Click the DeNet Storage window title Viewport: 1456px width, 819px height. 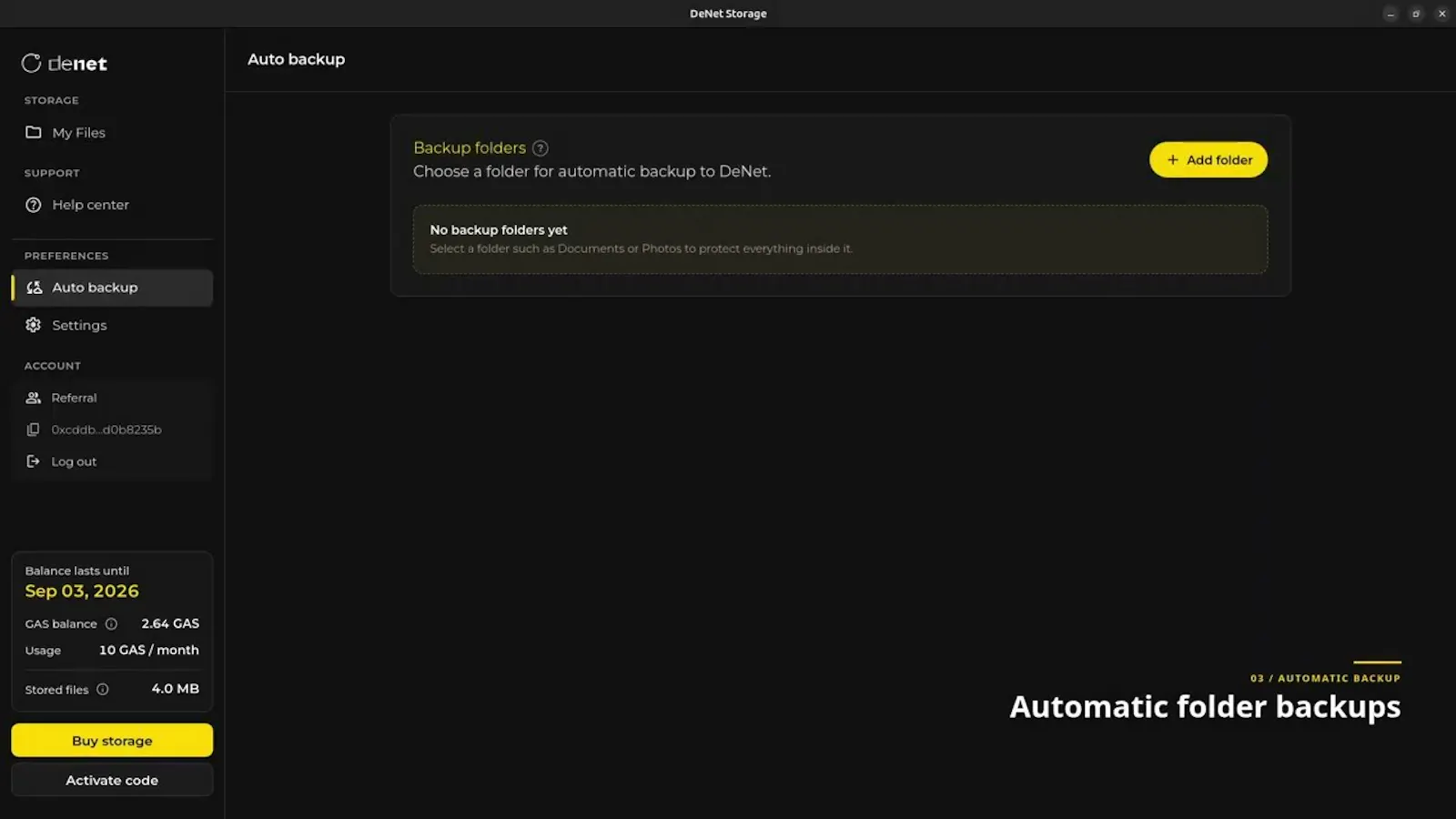728,14
